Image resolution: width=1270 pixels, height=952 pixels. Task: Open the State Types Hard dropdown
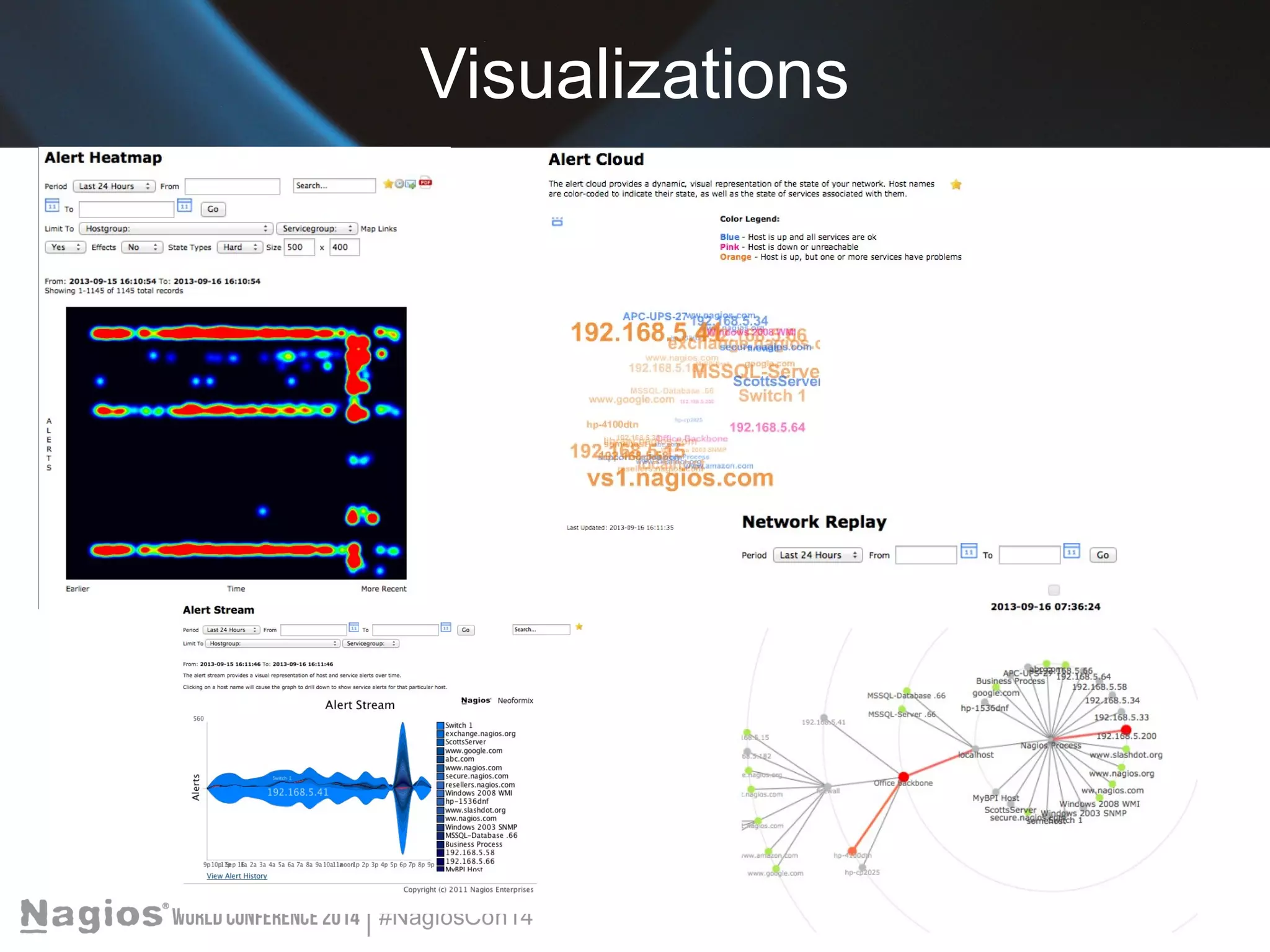coord(240,247)
